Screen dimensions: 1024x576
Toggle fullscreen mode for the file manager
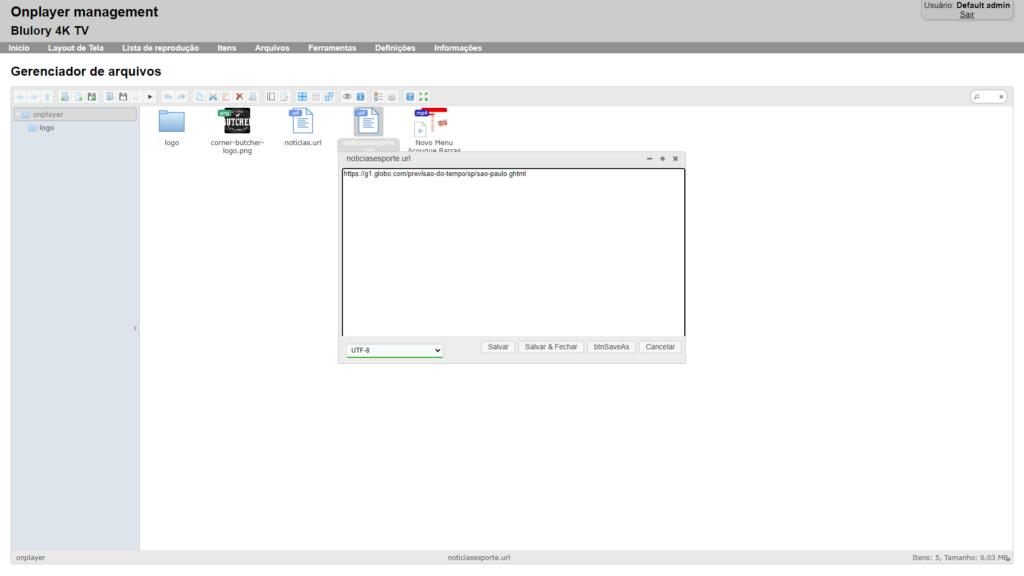424,97
